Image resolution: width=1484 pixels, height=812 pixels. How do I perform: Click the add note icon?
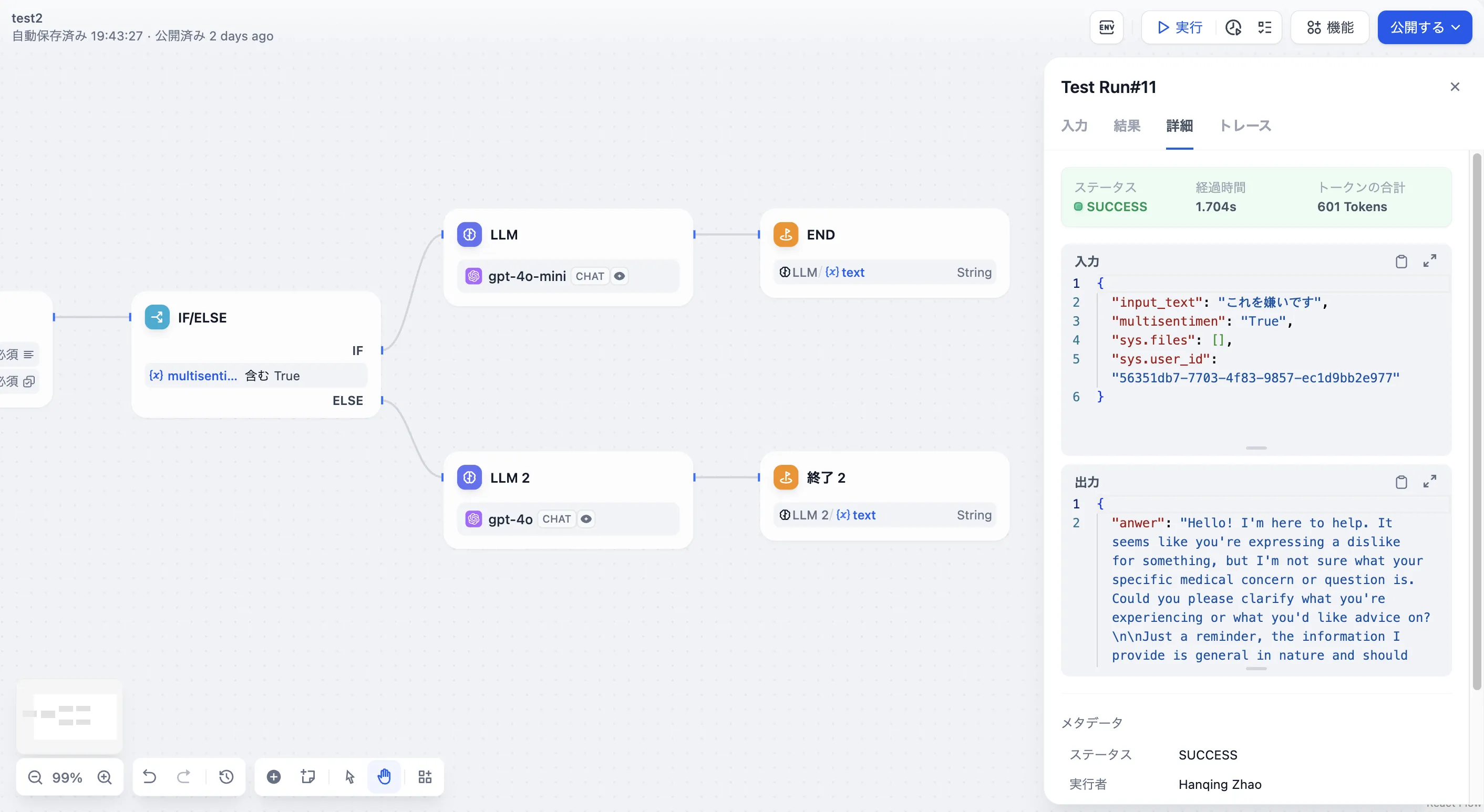pos(308,777)
